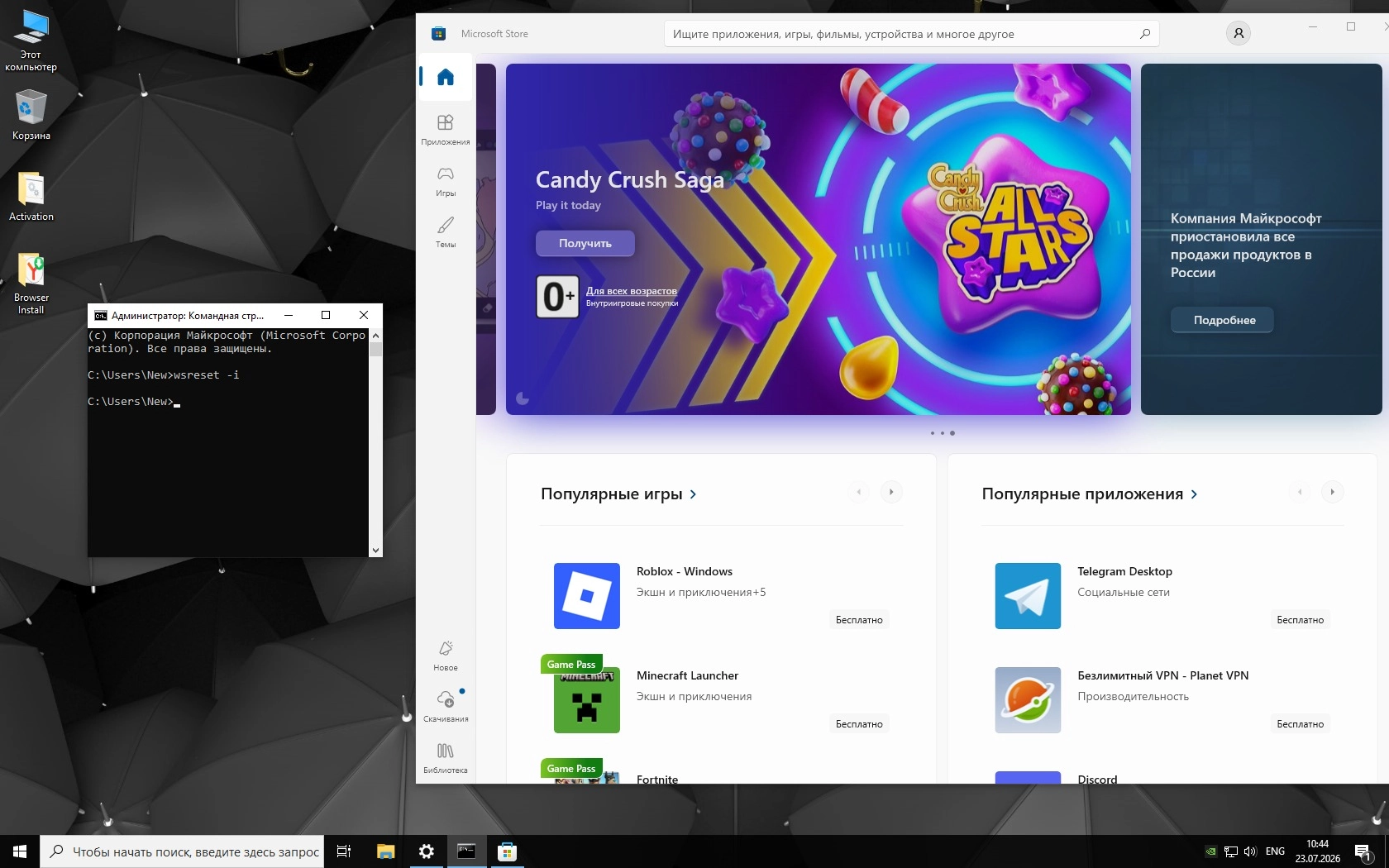Open Home in Microsoft Store sidebar

[x=446, y=77]
